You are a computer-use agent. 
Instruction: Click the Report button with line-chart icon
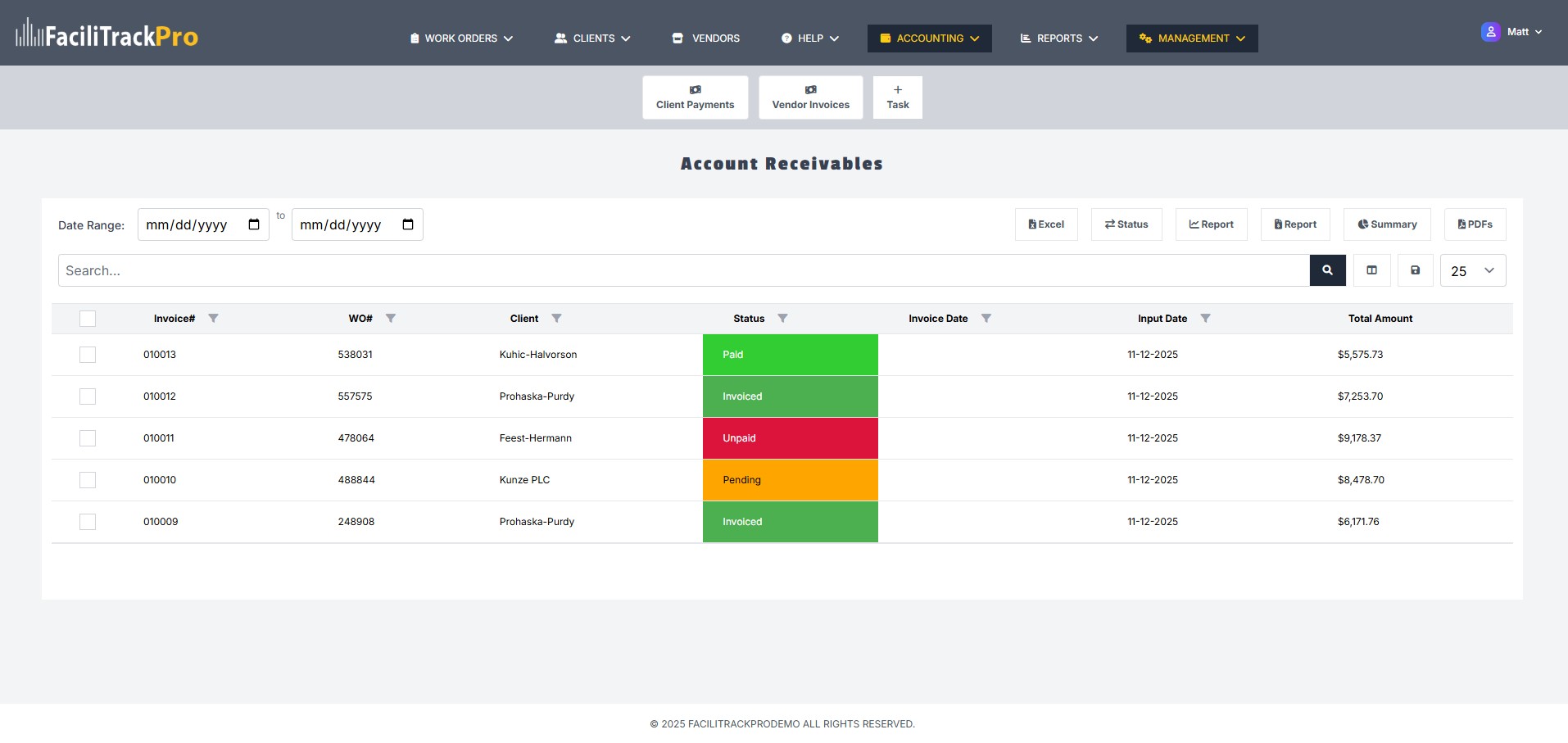[x=1211, y=224]
